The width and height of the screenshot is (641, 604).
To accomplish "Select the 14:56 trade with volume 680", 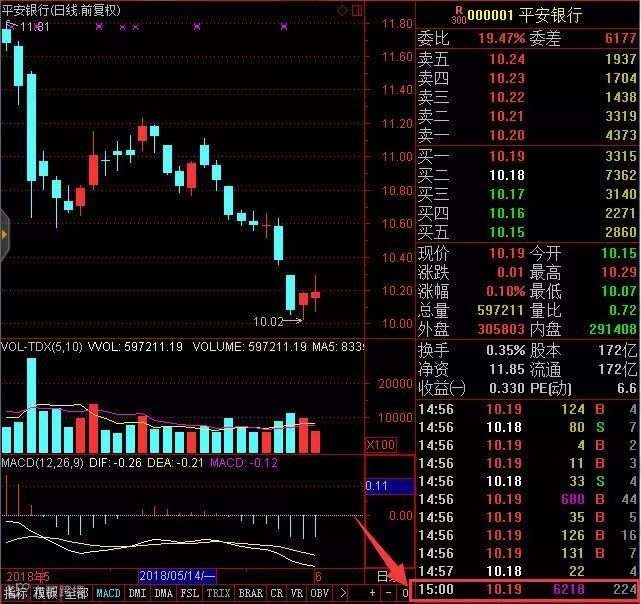I will [x=527, y=499].
